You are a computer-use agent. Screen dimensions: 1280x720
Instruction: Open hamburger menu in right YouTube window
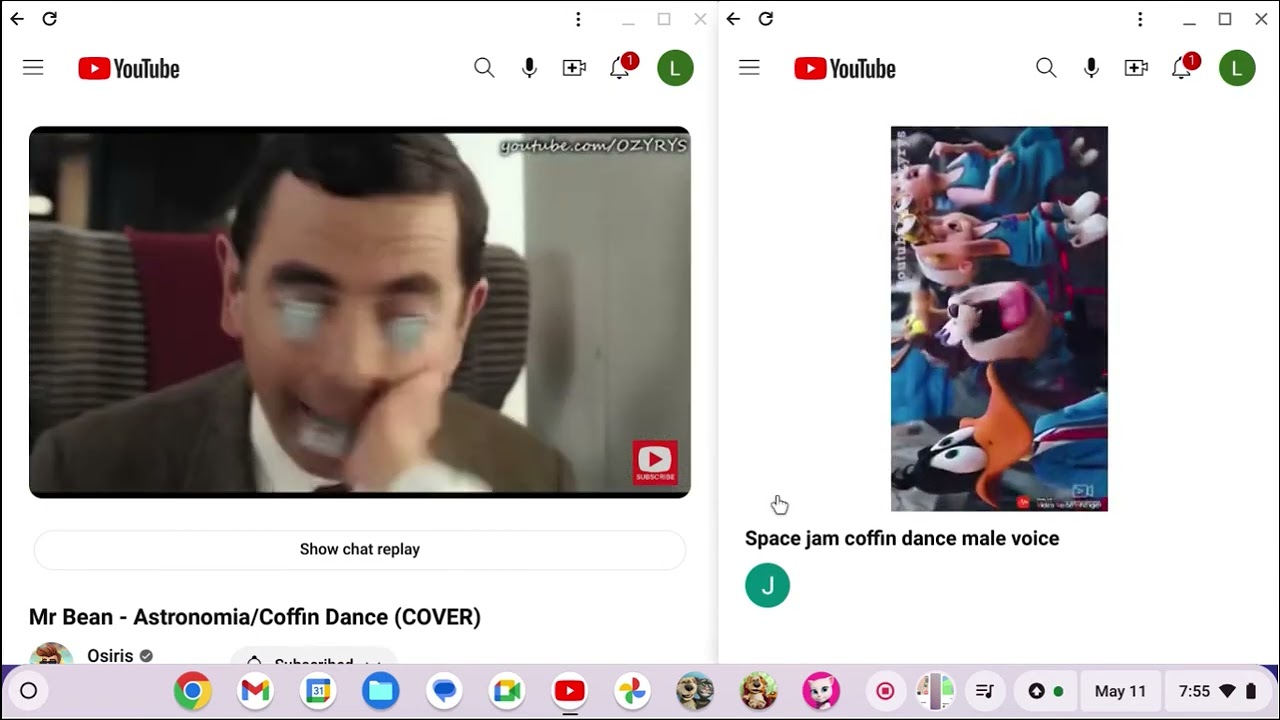[749, 68]
